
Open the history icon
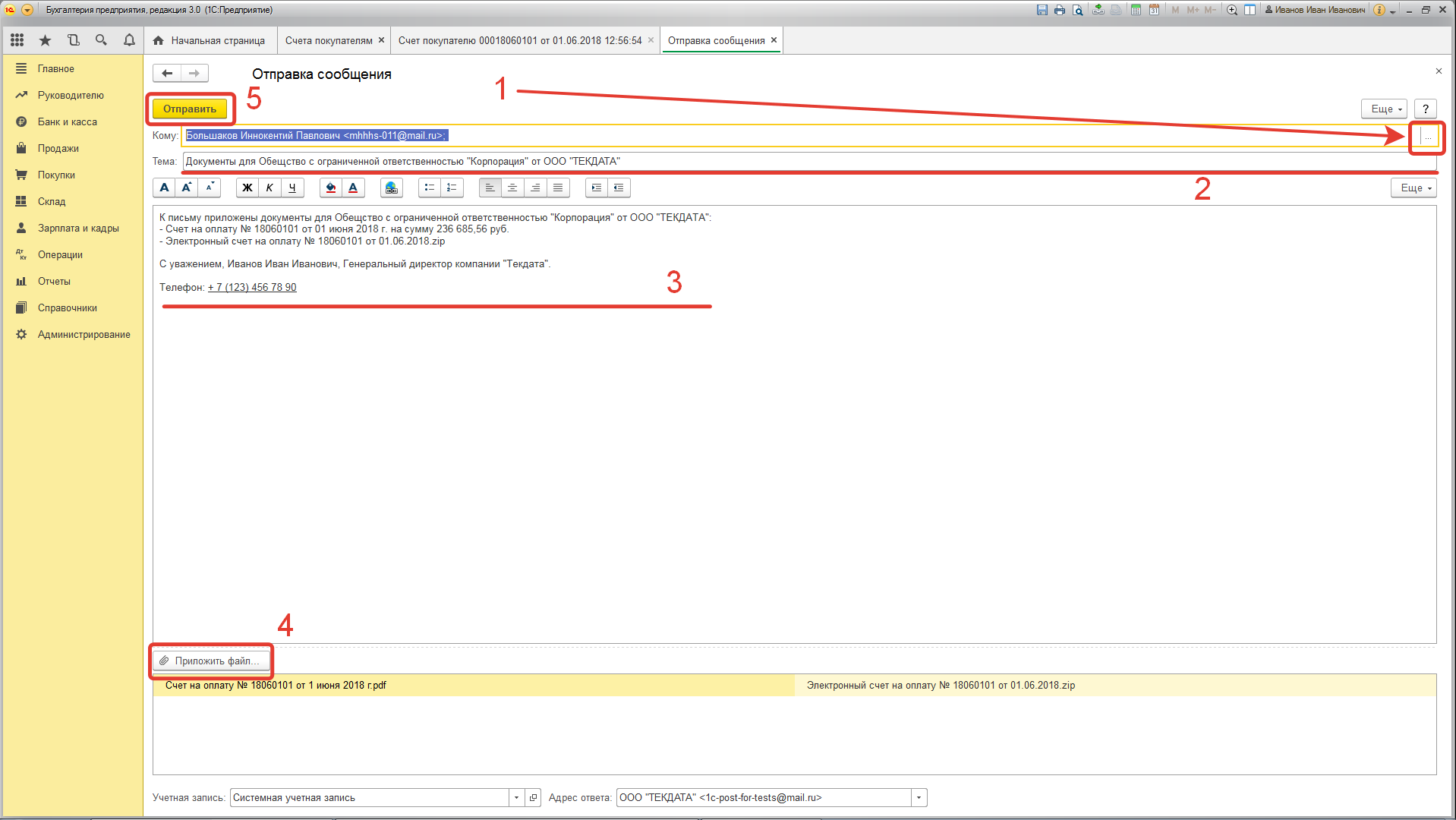coord(73,40)
